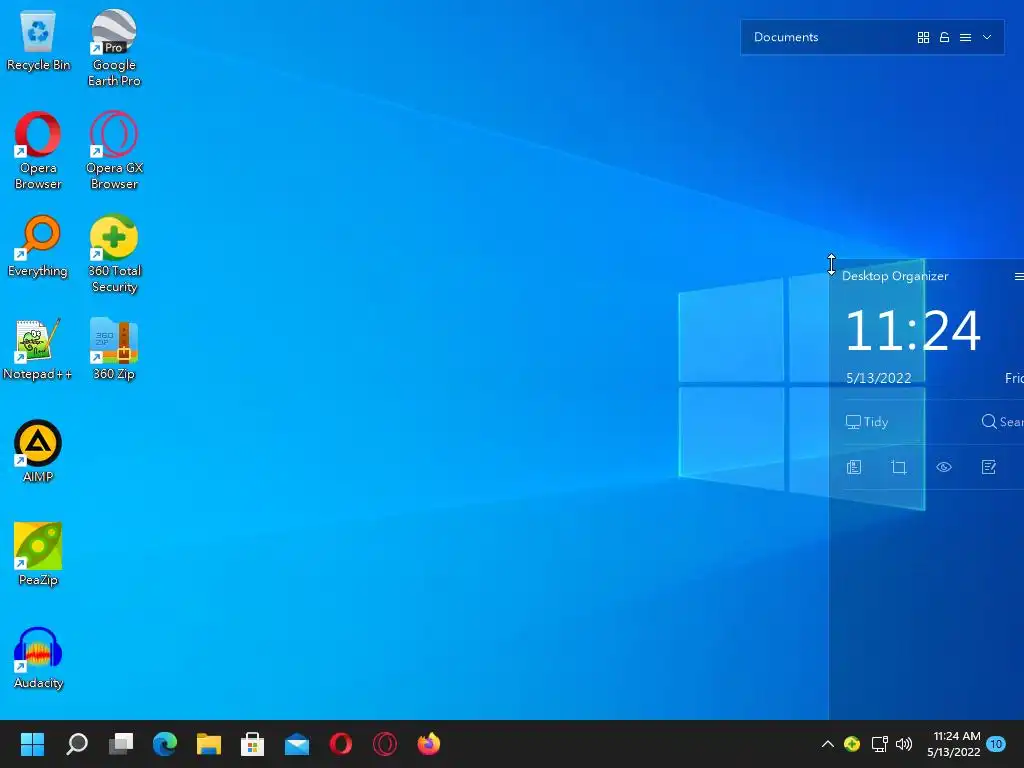Toggle the eye visibility icon in Desktop Organizer
The width and height of the screenshot is (1024, 768).
coord(944,467)
